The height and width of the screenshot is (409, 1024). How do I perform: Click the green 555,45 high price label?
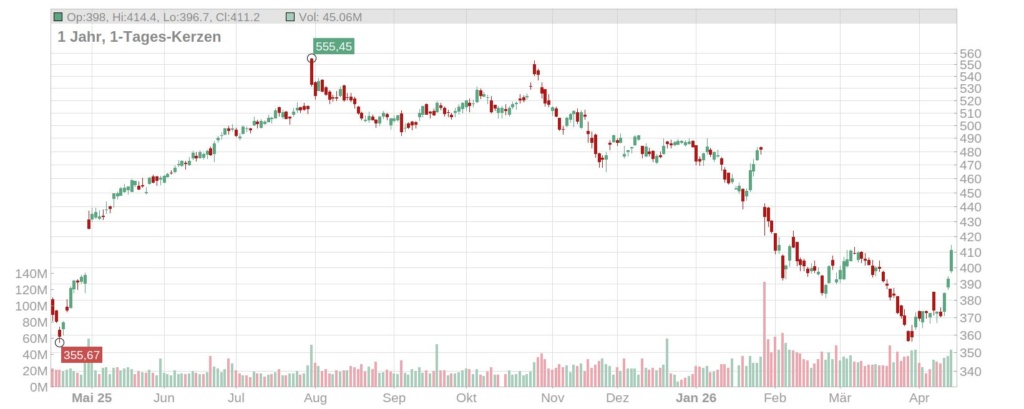click(332, 46)
